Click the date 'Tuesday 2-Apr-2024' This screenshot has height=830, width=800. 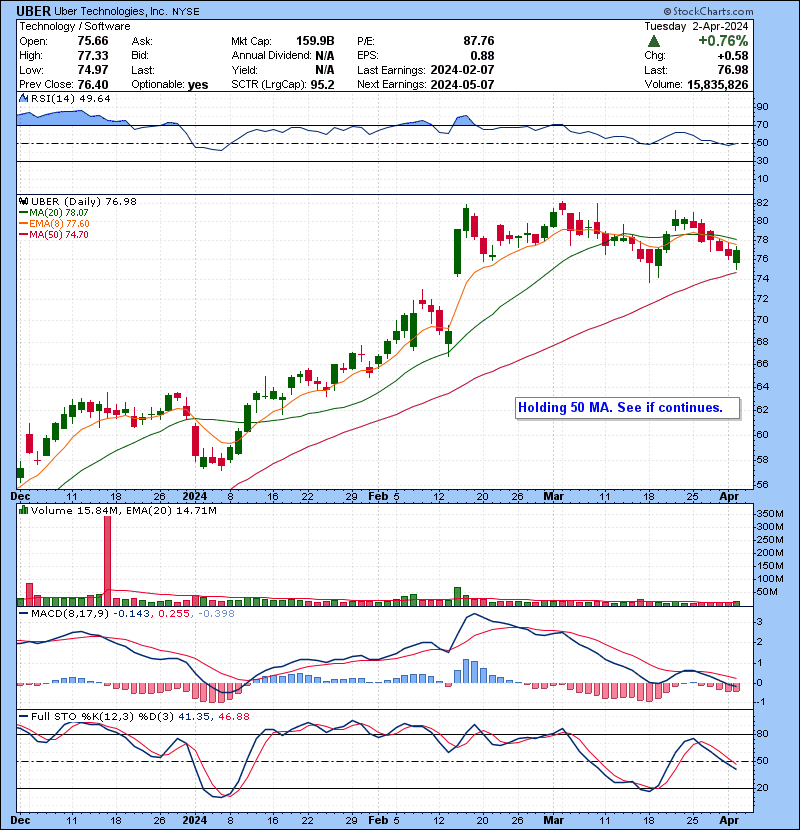click(696, 26)
